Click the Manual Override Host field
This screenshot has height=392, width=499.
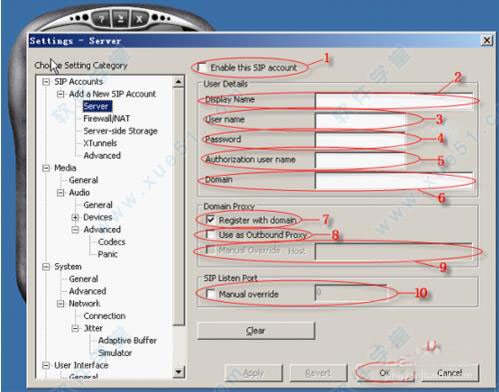(x=394, y=251)
